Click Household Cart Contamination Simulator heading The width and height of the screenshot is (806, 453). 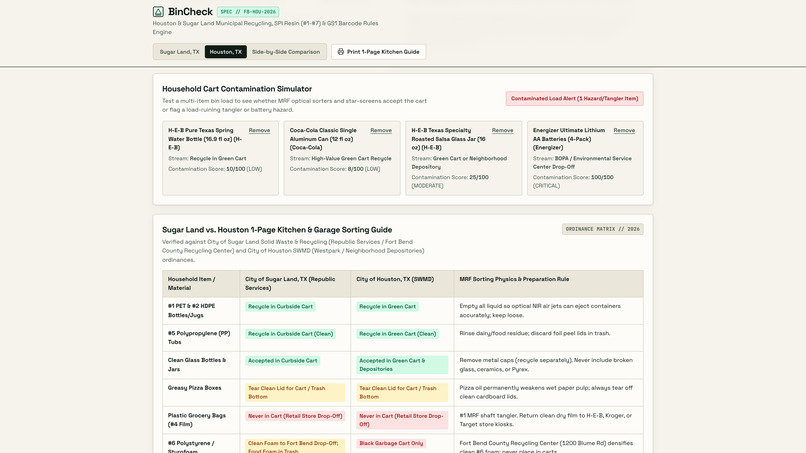[x=237, y=89]
